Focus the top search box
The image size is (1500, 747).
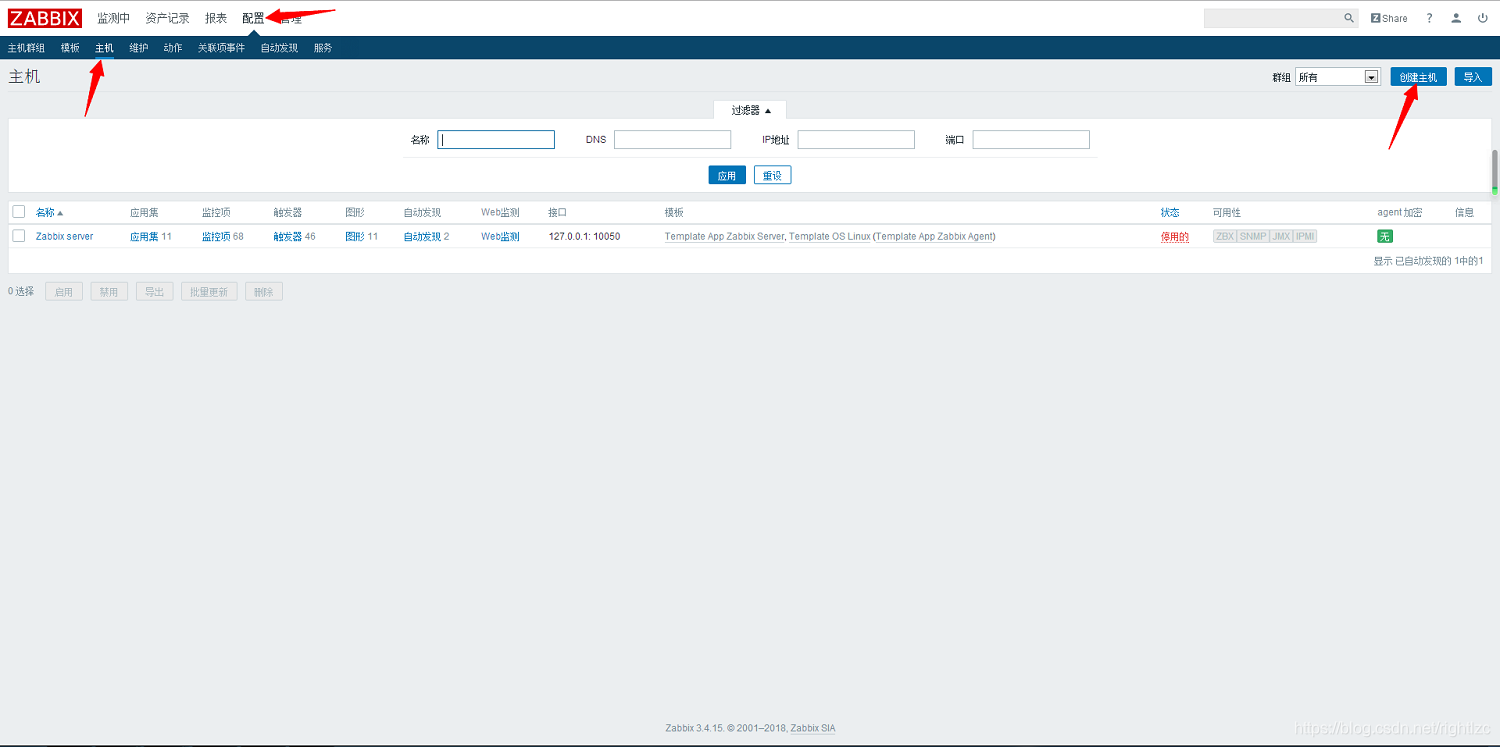[1272, 18]
